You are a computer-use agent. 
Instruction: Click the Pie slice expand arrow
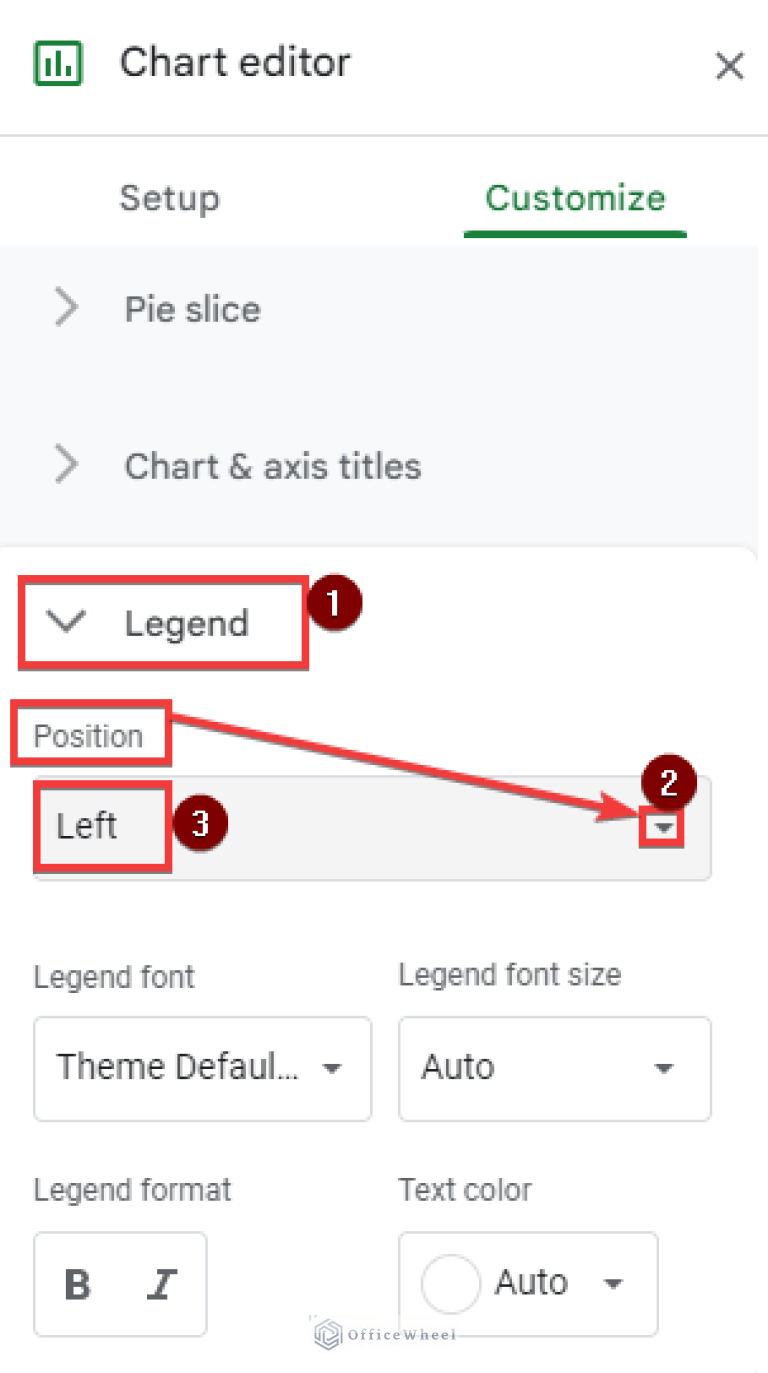[x=66, y=308]
